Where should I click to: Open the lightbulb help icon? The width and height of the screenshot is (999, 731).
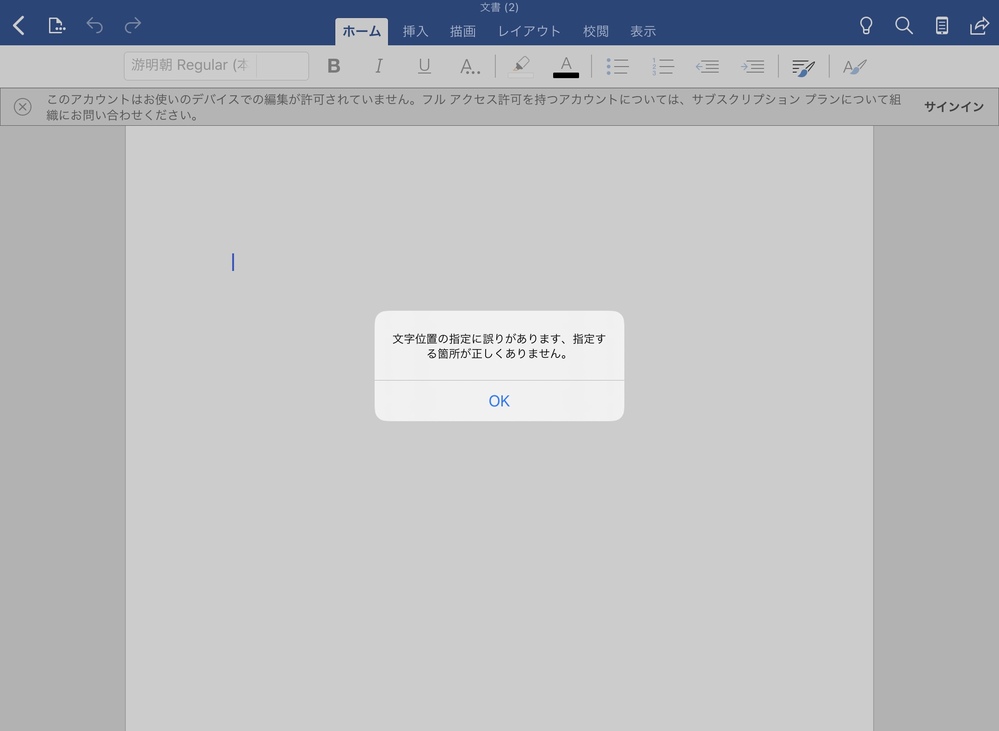click(866, 26)
